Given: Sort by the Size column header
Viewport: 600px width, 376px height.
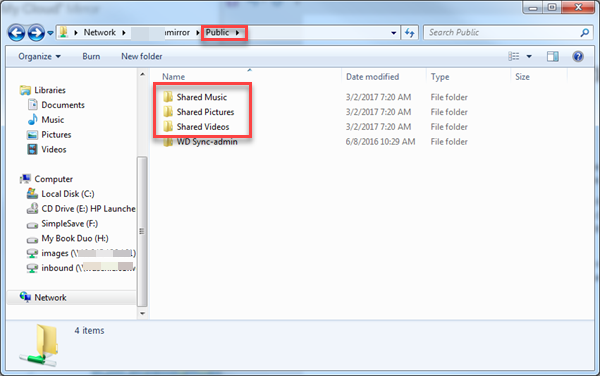Looking at the screenshot, I should click(522, 77).
